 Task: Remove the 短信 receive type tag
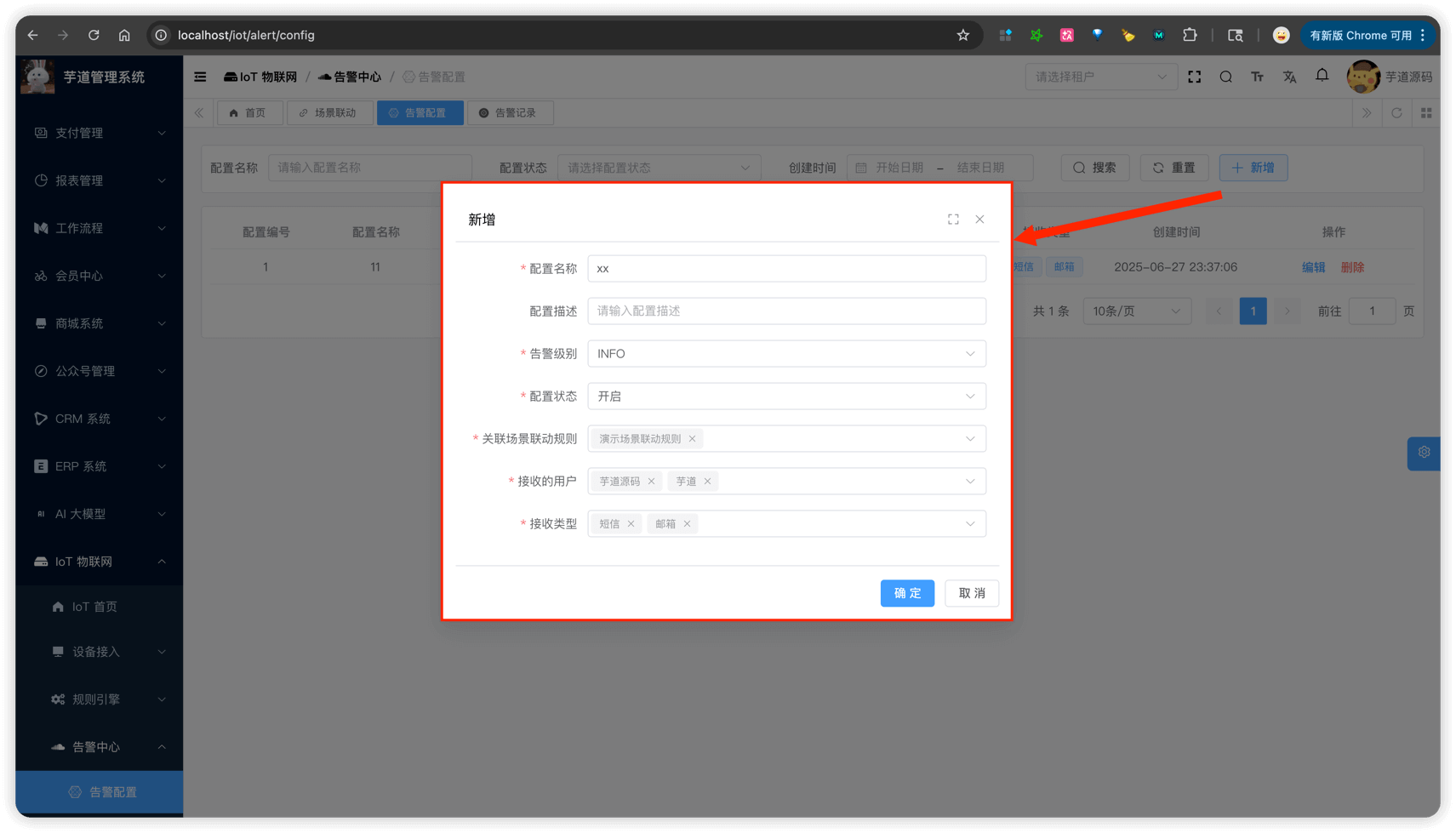coord(631,524)
